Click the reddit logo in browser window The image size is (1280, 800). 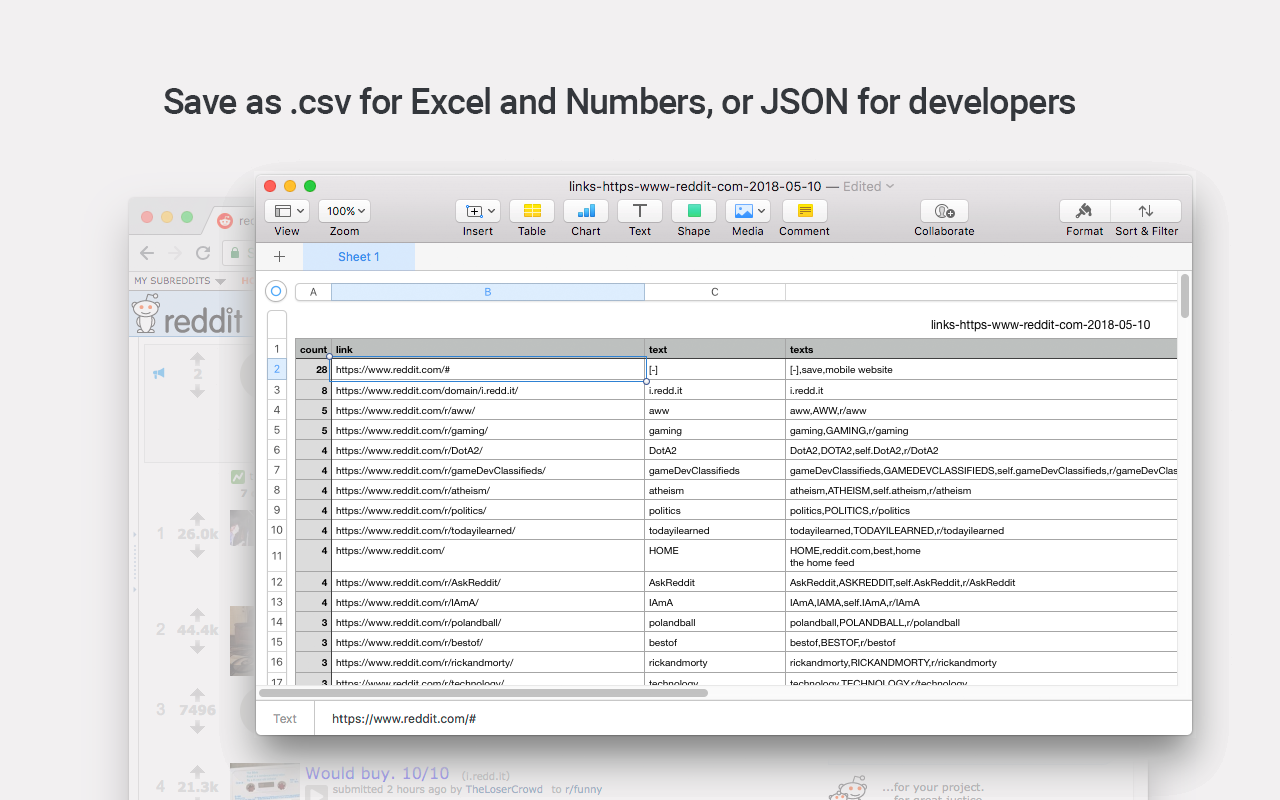pyautogui.click(x=188, y=315)
